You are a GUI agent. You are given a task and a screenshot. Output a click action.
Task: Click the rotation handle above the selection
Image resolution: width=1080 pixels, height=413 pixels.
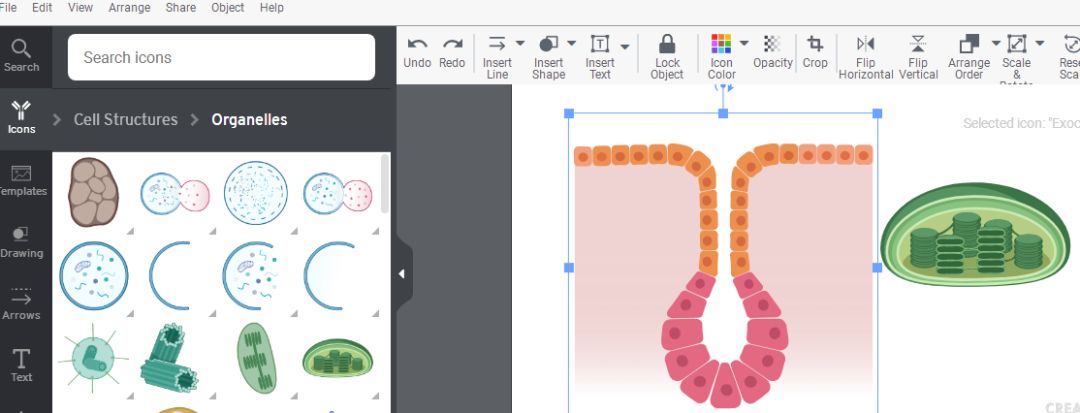click(x=723, y=87)
